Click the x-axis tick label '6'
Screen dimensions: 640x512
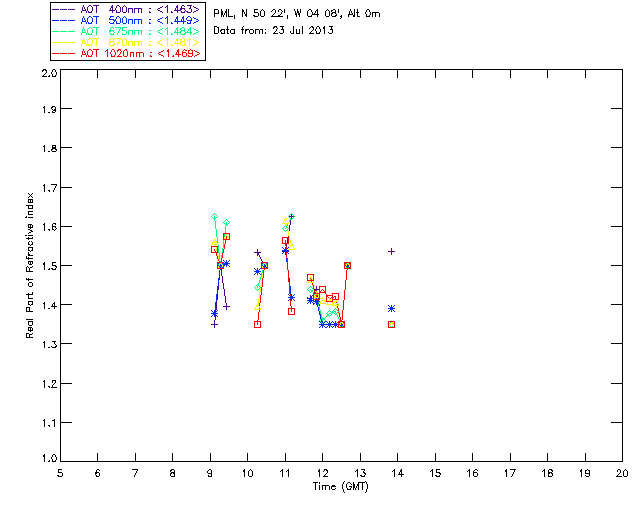[98, 473]
